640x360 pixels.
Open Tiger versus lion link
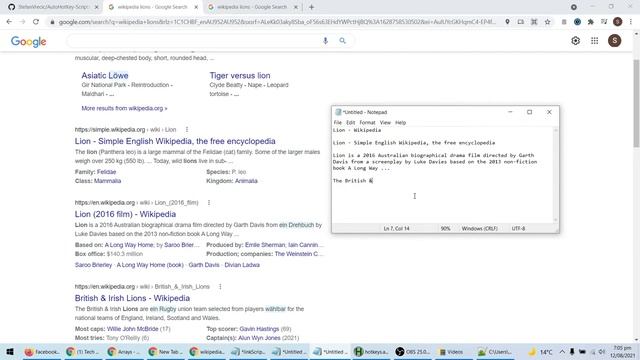(240, 76)
